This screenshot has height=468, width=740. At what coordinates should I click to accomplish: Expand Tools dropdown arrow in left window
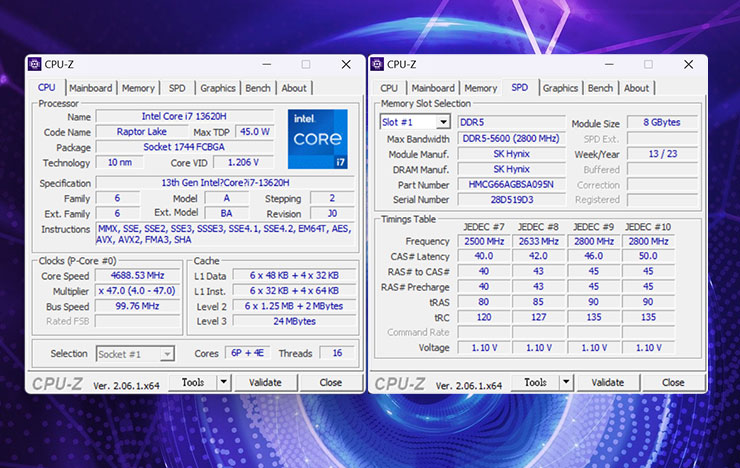point(224,382)
